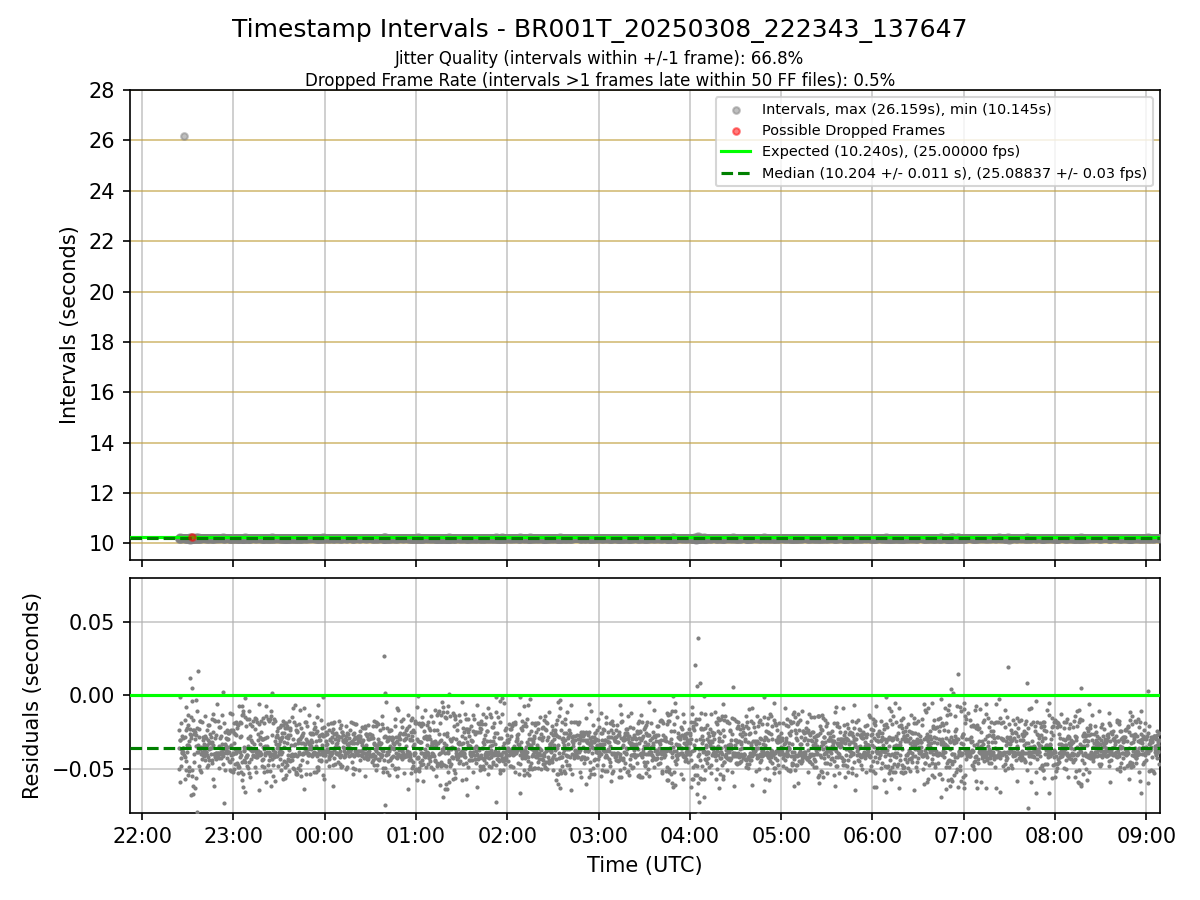
Task: Click the solid green line sample in legend
Action: pos(736,152)
